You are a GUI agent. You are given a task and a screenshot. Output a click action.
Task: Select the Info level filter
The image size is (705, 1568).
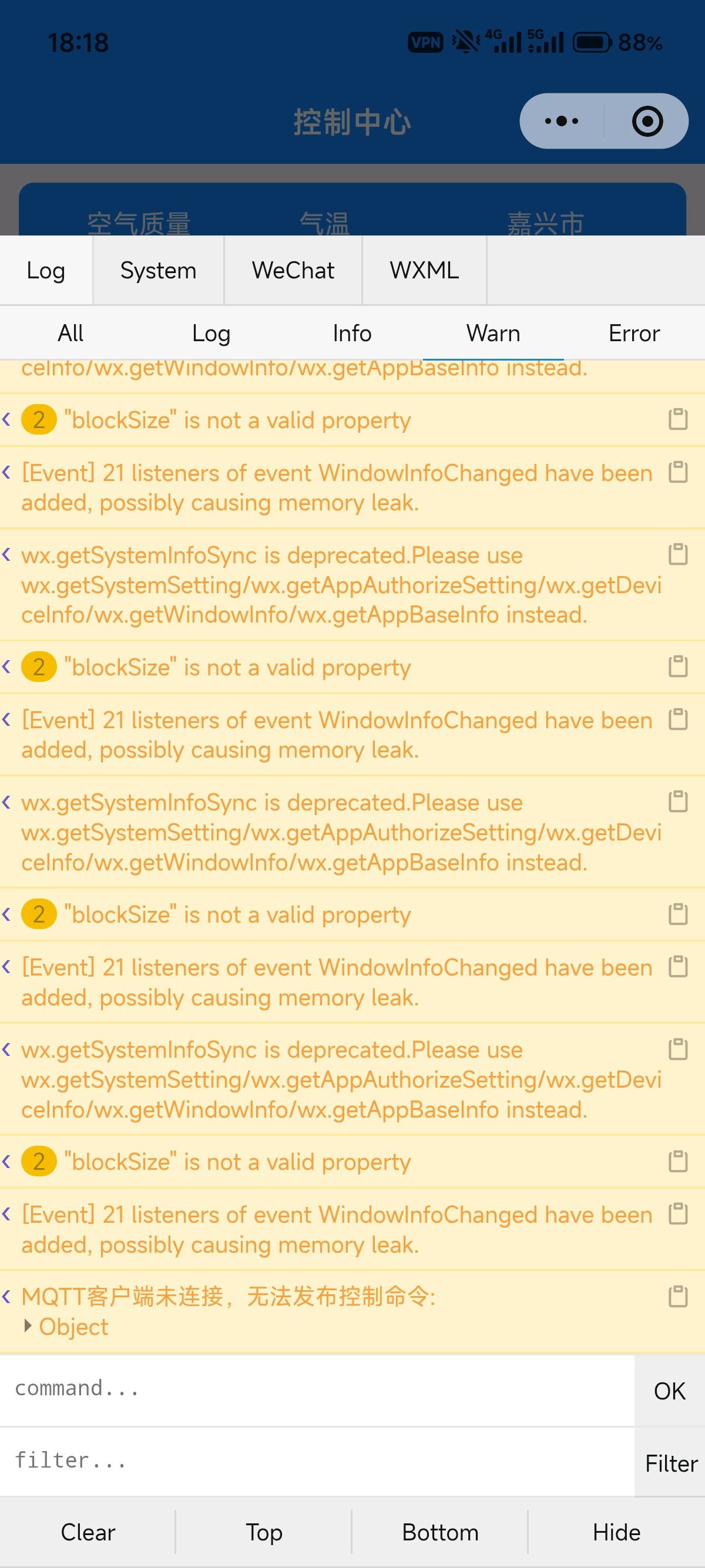352,334
